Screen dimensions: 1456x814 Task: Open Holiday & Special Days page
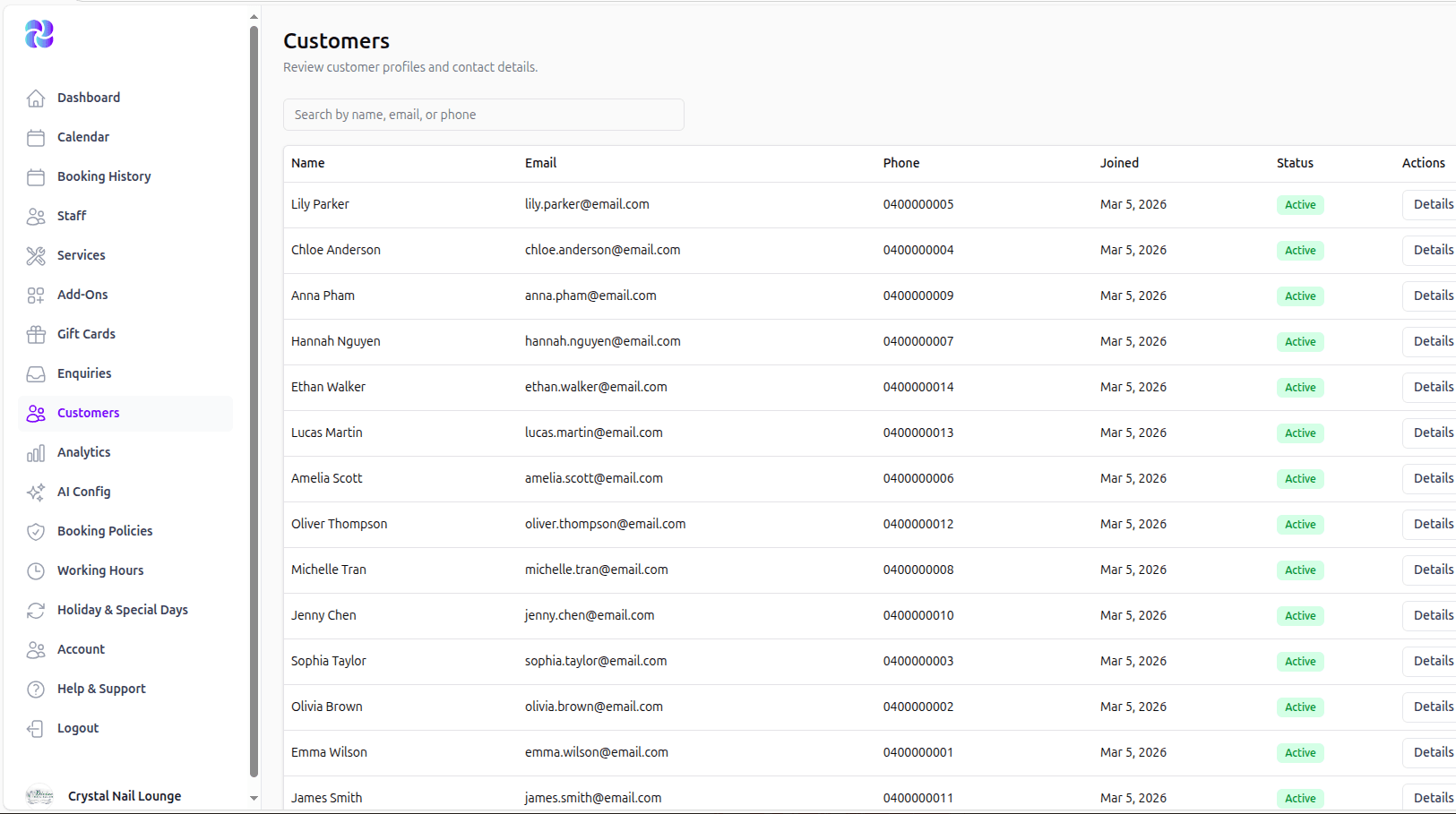(123, 610)
